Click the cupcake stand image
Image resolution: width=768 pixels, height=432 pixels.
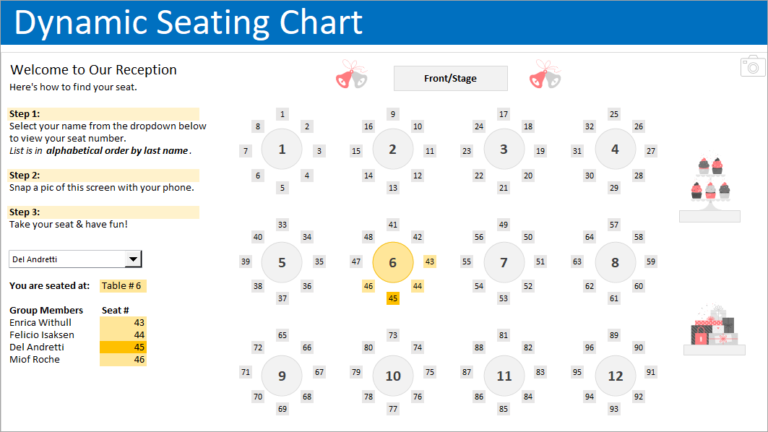tap(710, 187)
